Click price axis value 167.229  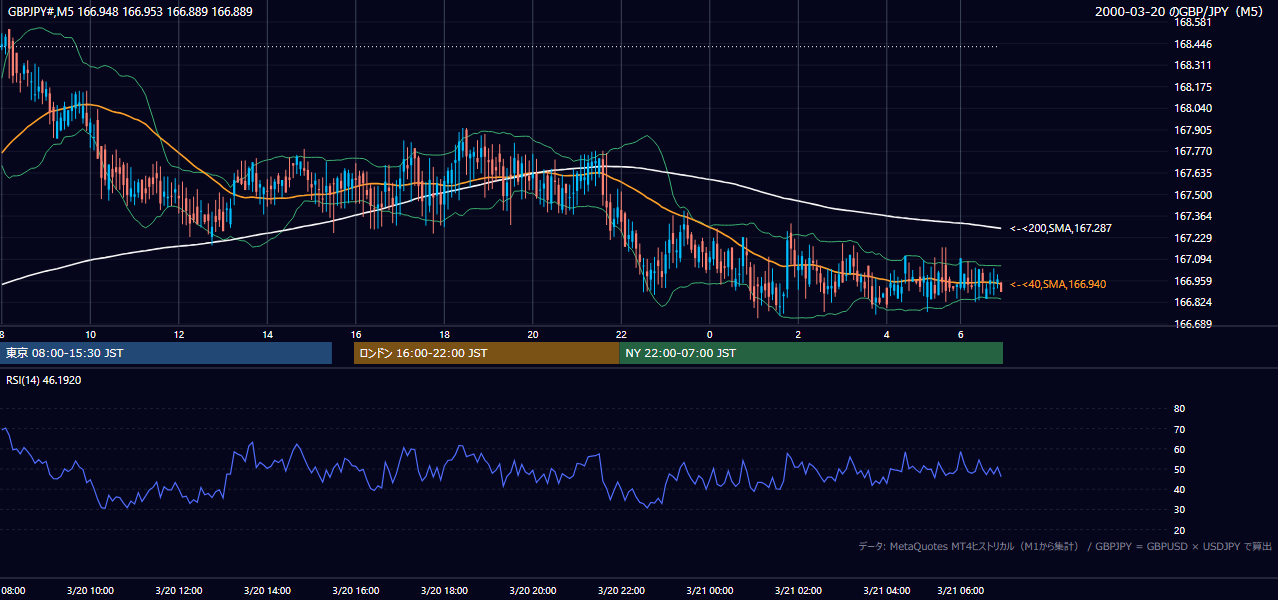pyautogui.click(x=1192, y=238)
